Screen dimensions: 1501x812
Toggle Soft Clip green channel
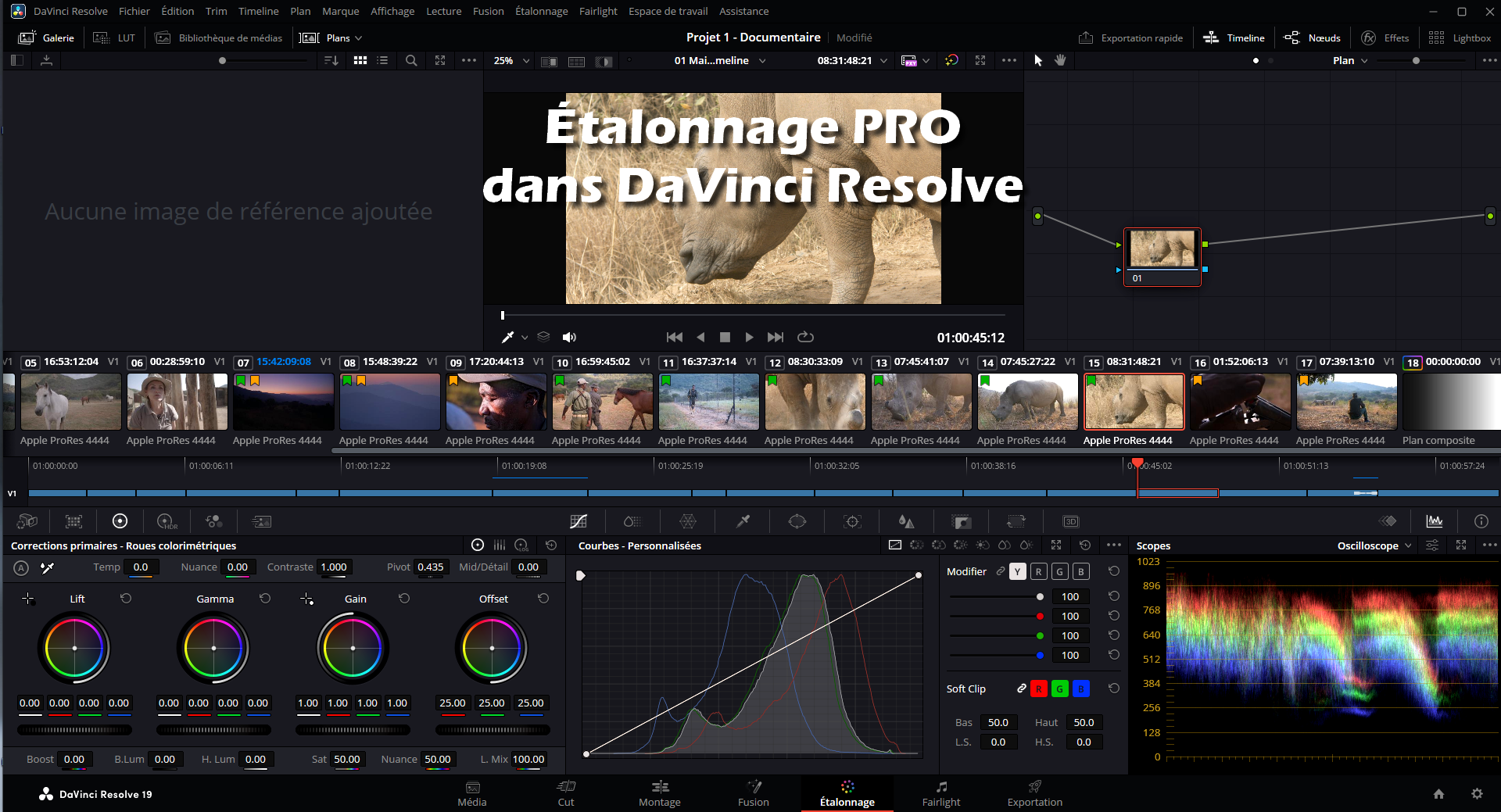pos(1059,689)
